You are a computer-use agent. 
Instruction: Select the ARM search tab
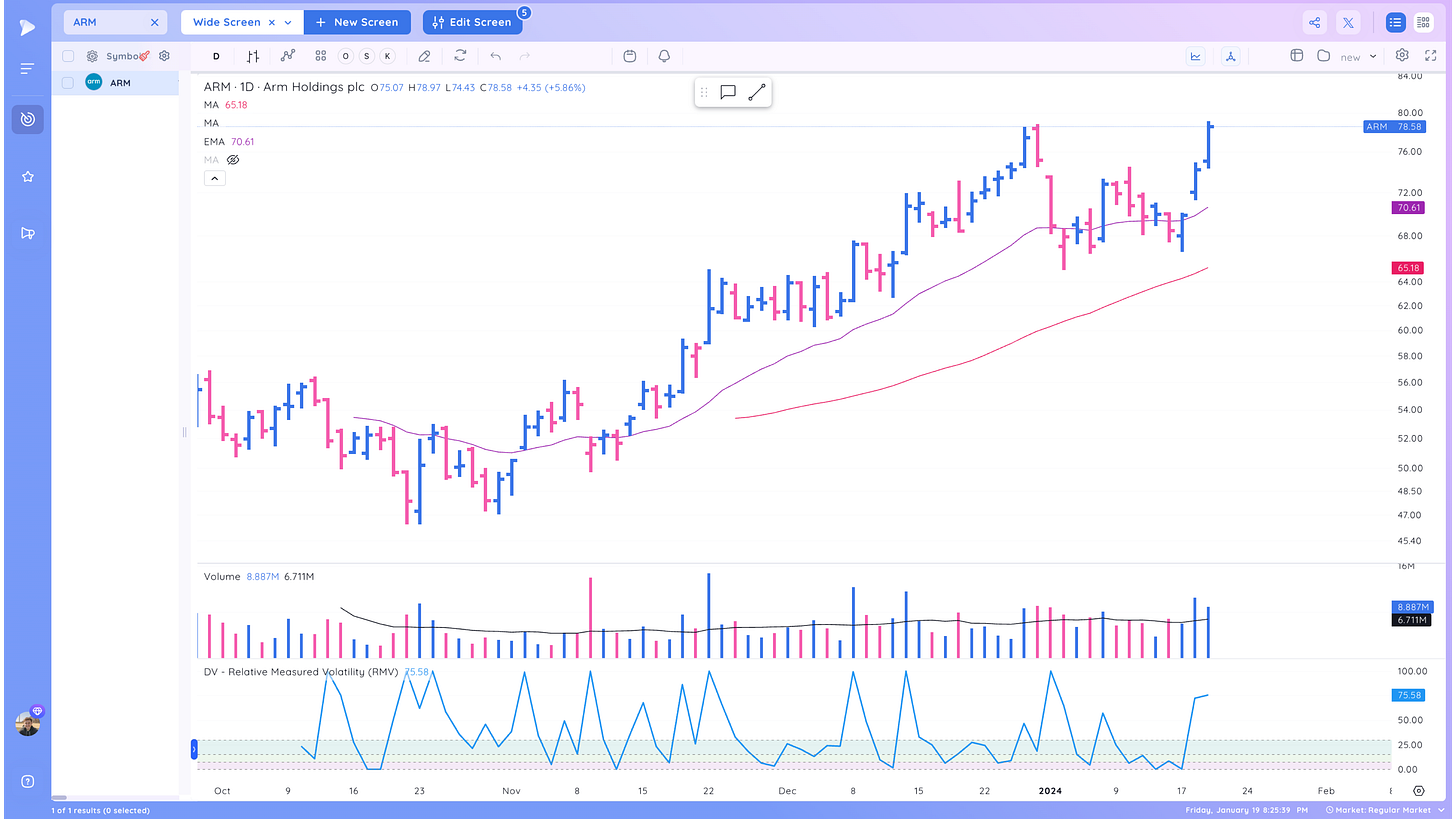click(115, 22)
